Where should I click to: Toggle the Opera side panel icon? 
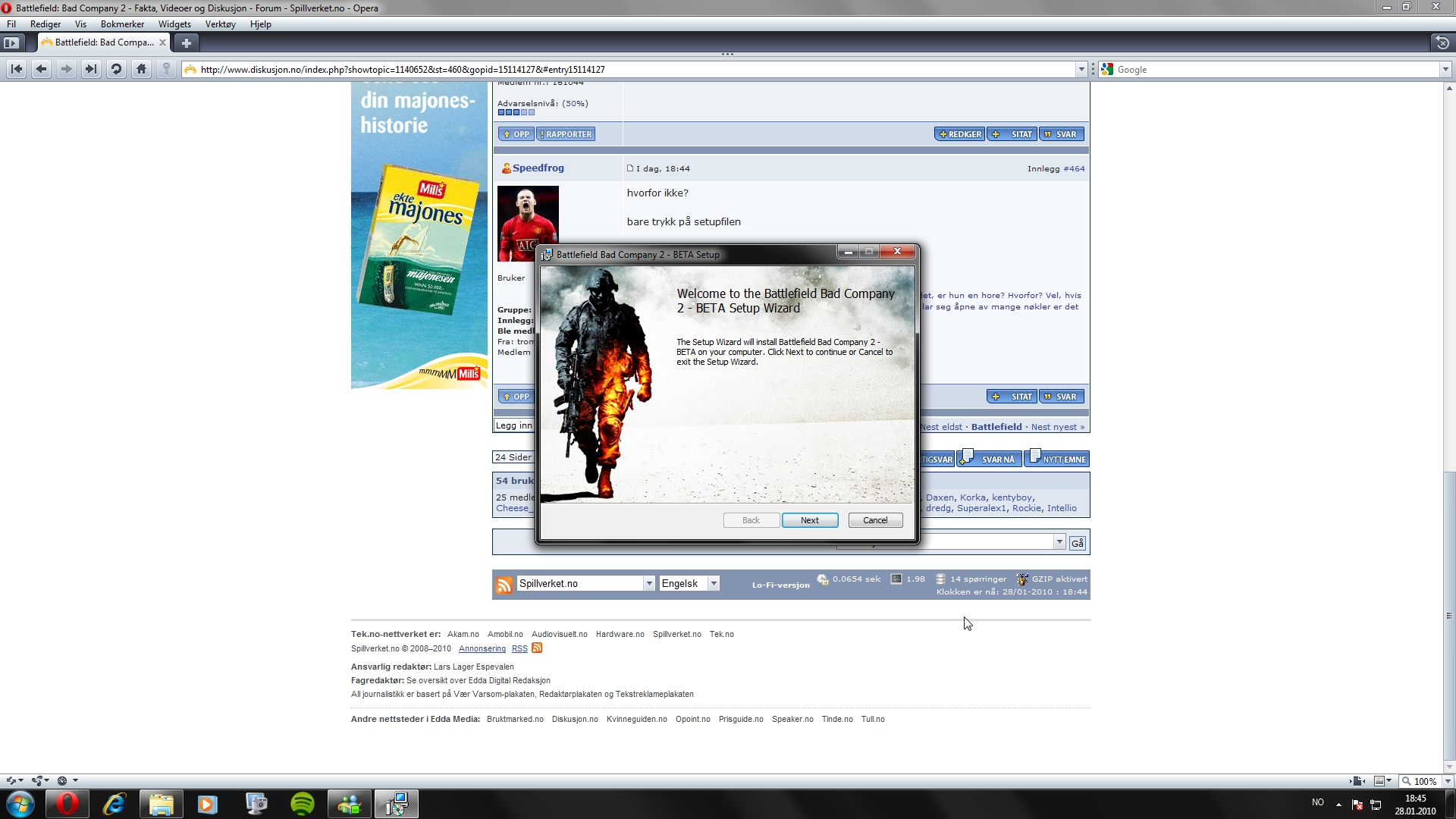tap(11, 42)
